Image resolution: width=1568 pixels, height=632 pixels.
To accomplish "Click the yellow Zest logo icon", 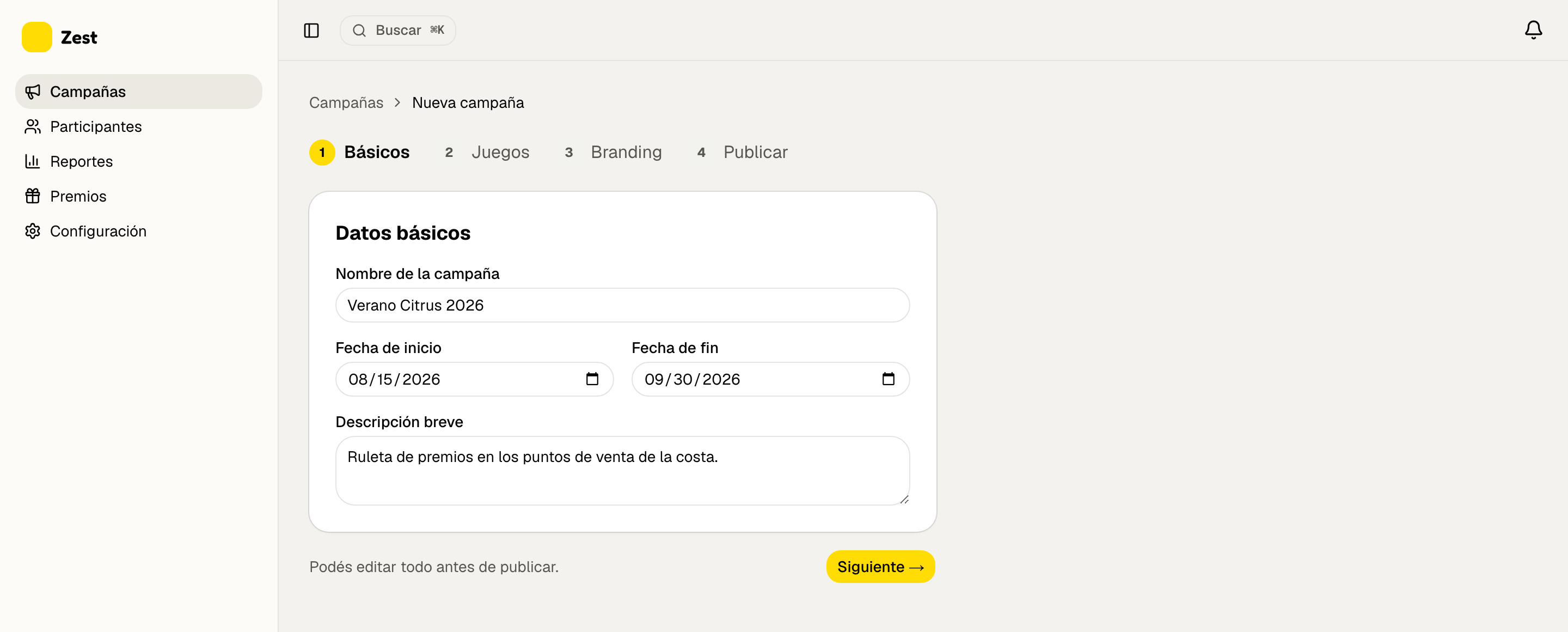I will 36,37.
